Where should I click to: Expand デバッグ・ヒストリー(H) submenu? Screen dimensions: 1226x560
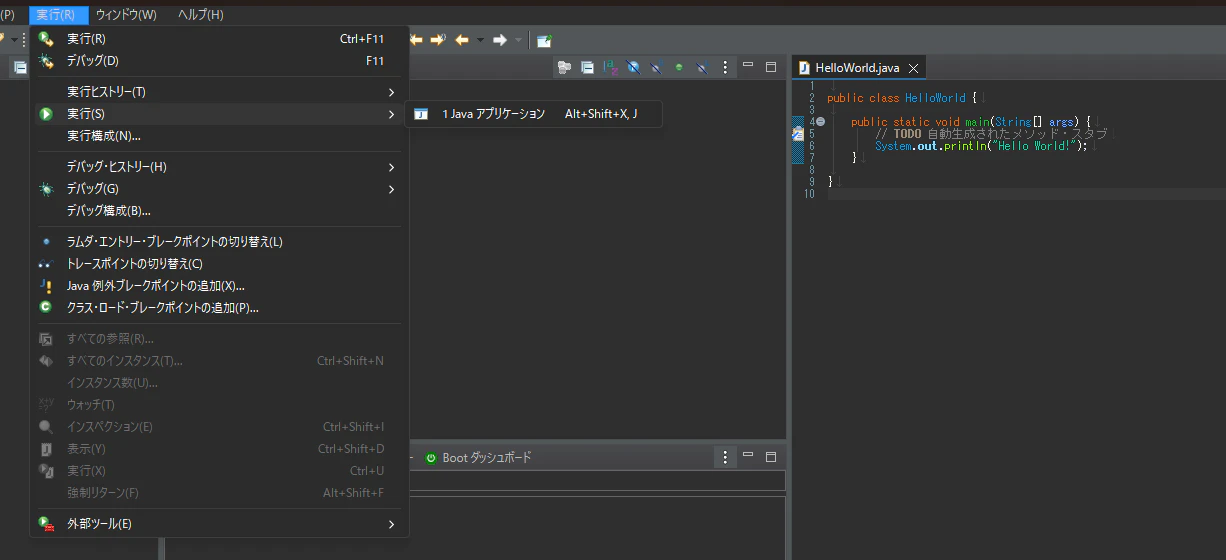(219, 167)
